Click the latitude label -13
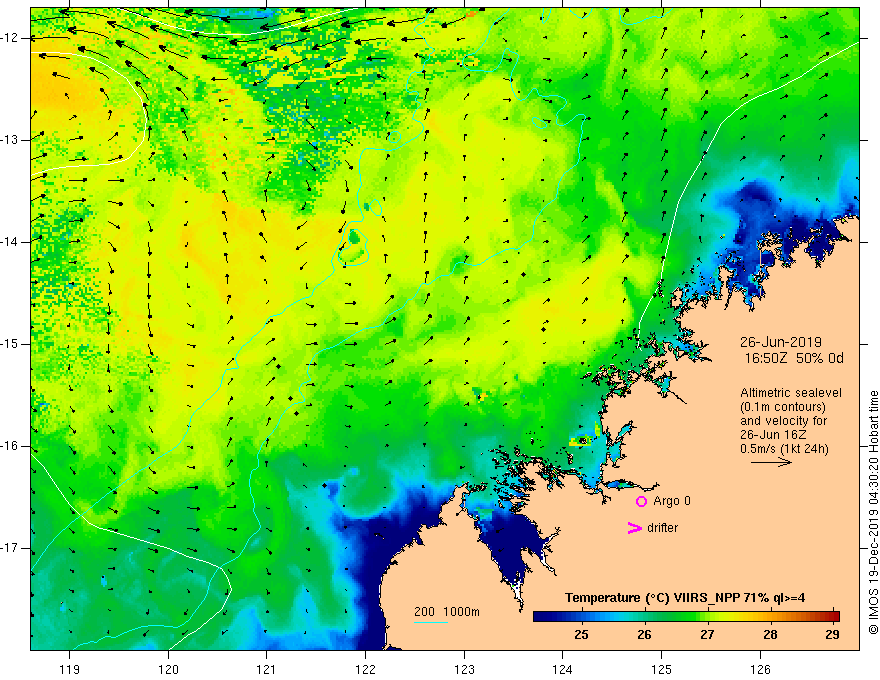This screenshot has width=880, height=680. 11,140
